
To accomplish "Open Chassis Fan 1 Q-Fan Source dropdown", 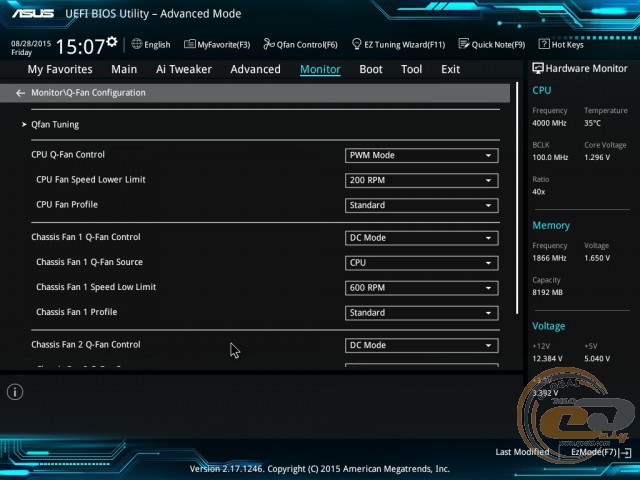I will (421, 263).
